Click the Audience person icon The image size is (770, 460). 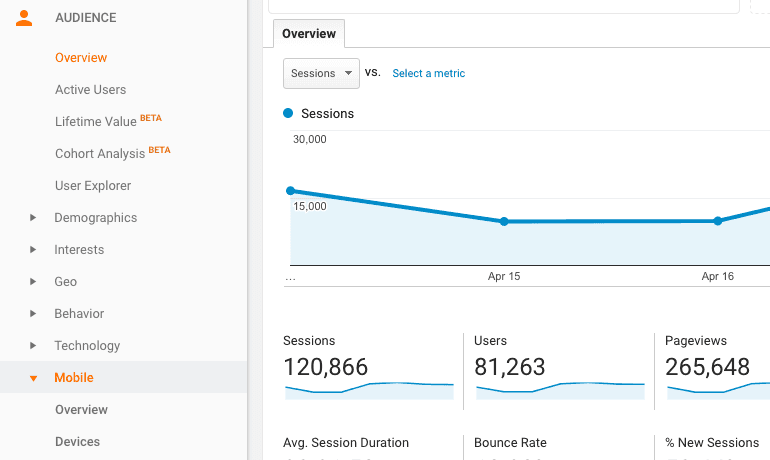coord(24,18)
